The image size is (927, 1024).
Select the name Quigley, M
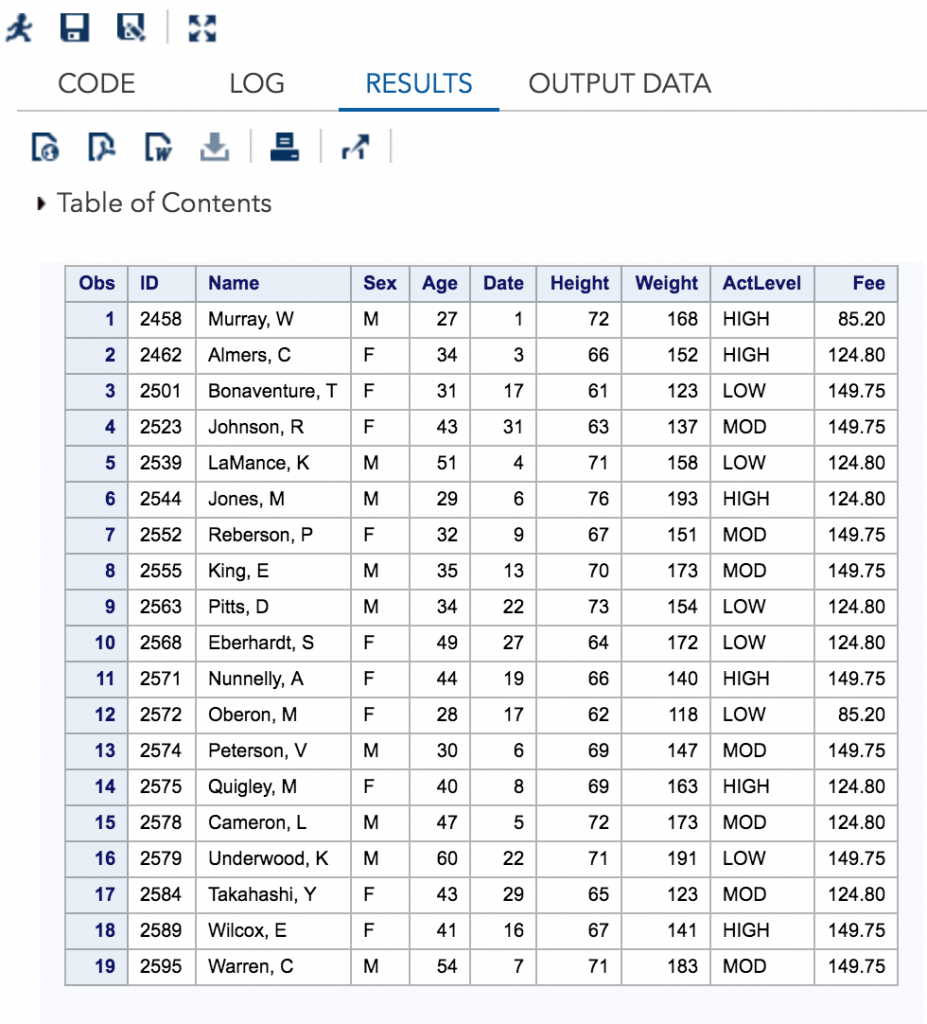[252, 787]
